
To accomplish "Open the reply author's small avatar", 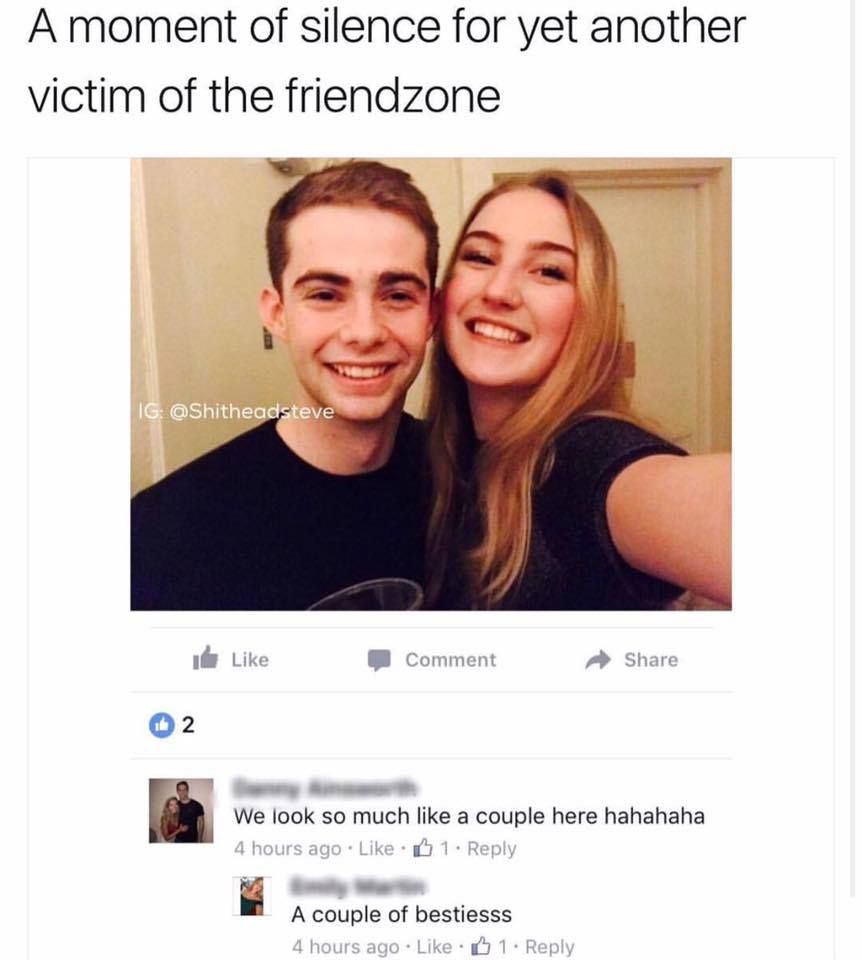I will click(x=252, y=896).
